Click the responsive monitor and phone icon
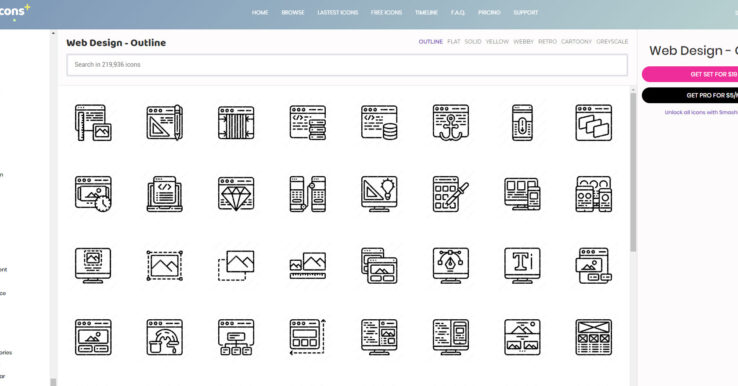 tap(522, 194)
